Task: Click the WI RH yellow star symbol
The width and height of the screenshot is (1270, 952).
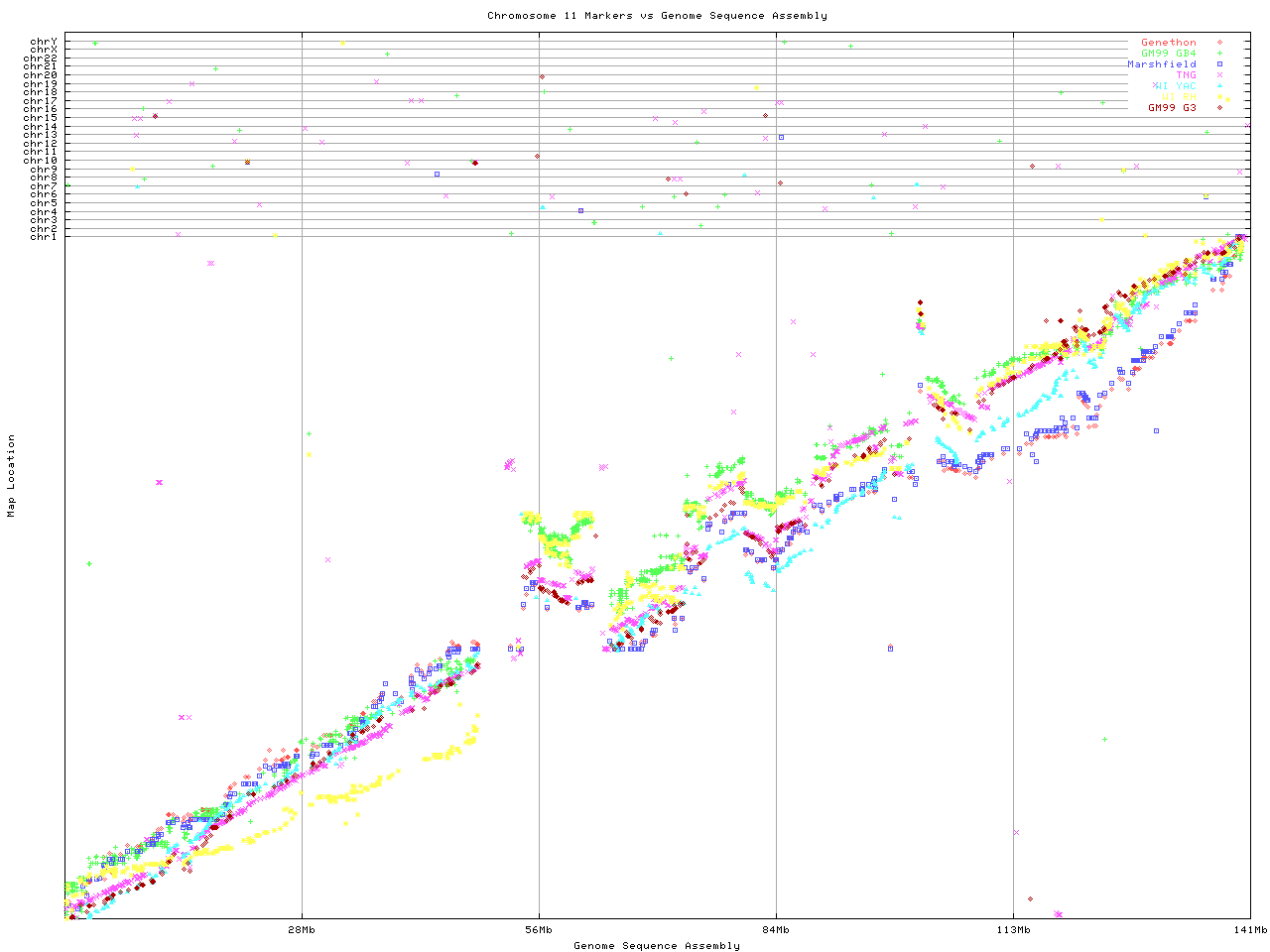Action: [x=1219, y=97]
